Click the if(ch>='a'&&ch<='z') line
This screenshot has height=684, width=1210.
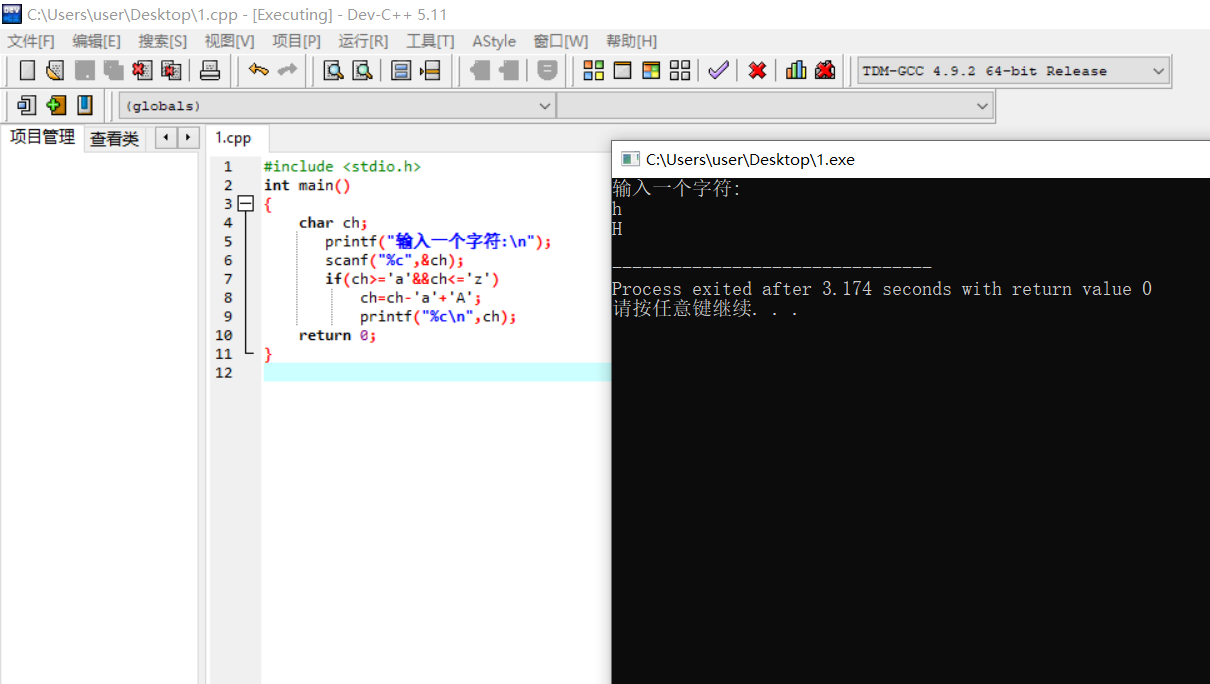coord(412,279)
